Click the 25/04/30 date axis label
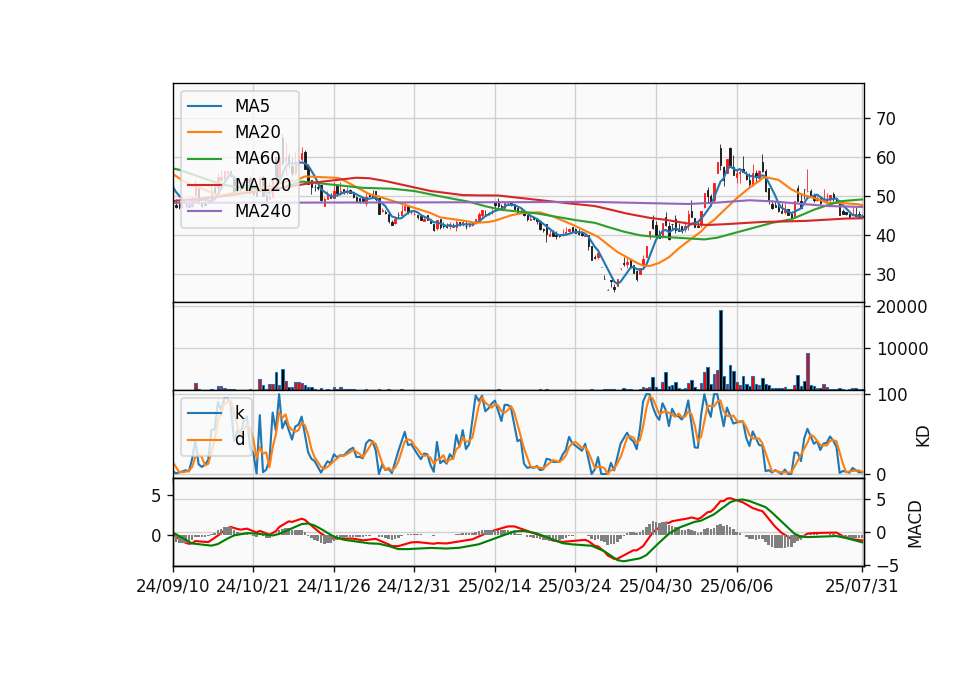Viewport: 960px width, 690px height. click(x=656, y=586)
